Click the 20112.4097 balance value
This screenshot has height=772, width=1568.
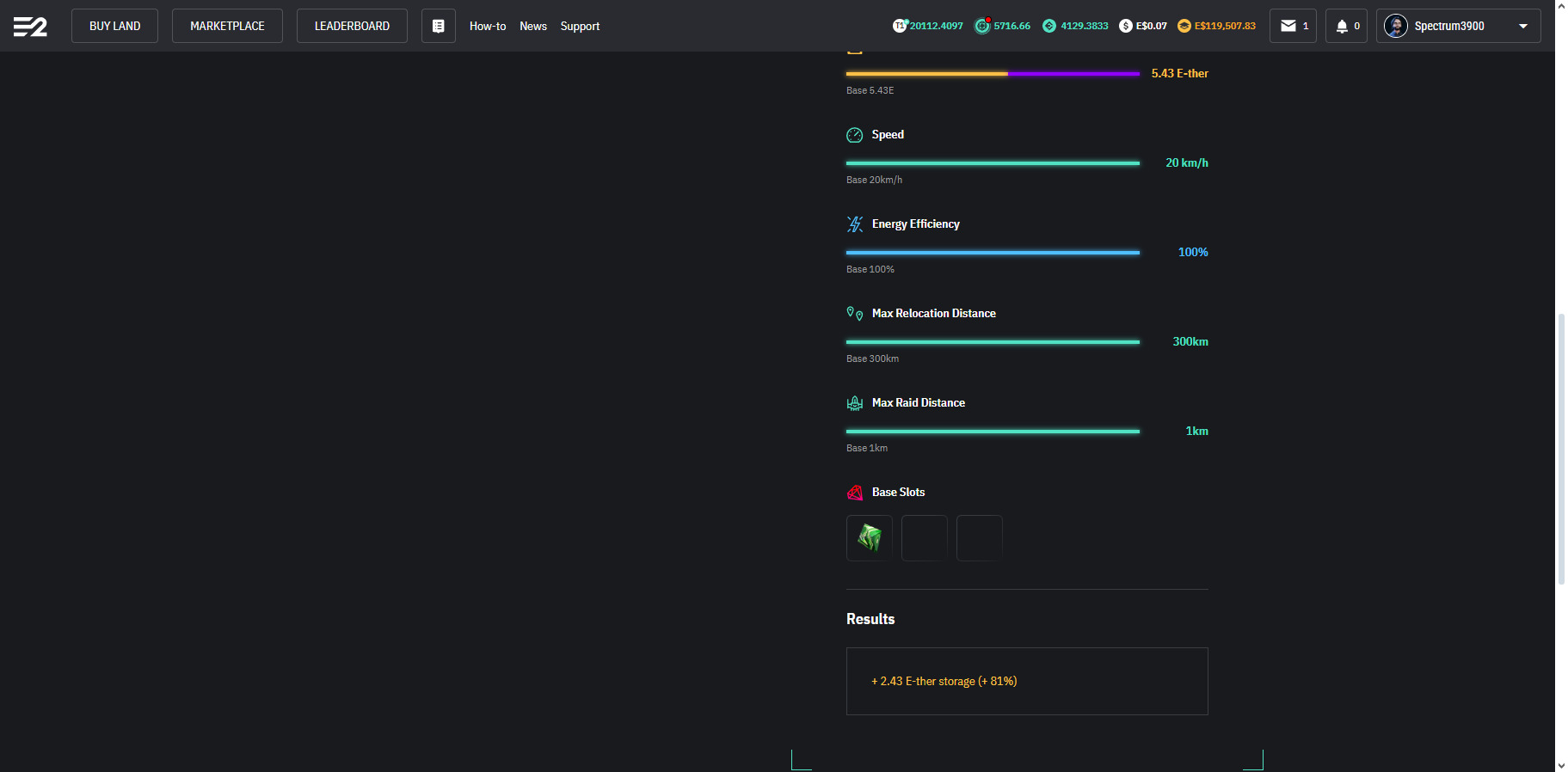[937, 26]
